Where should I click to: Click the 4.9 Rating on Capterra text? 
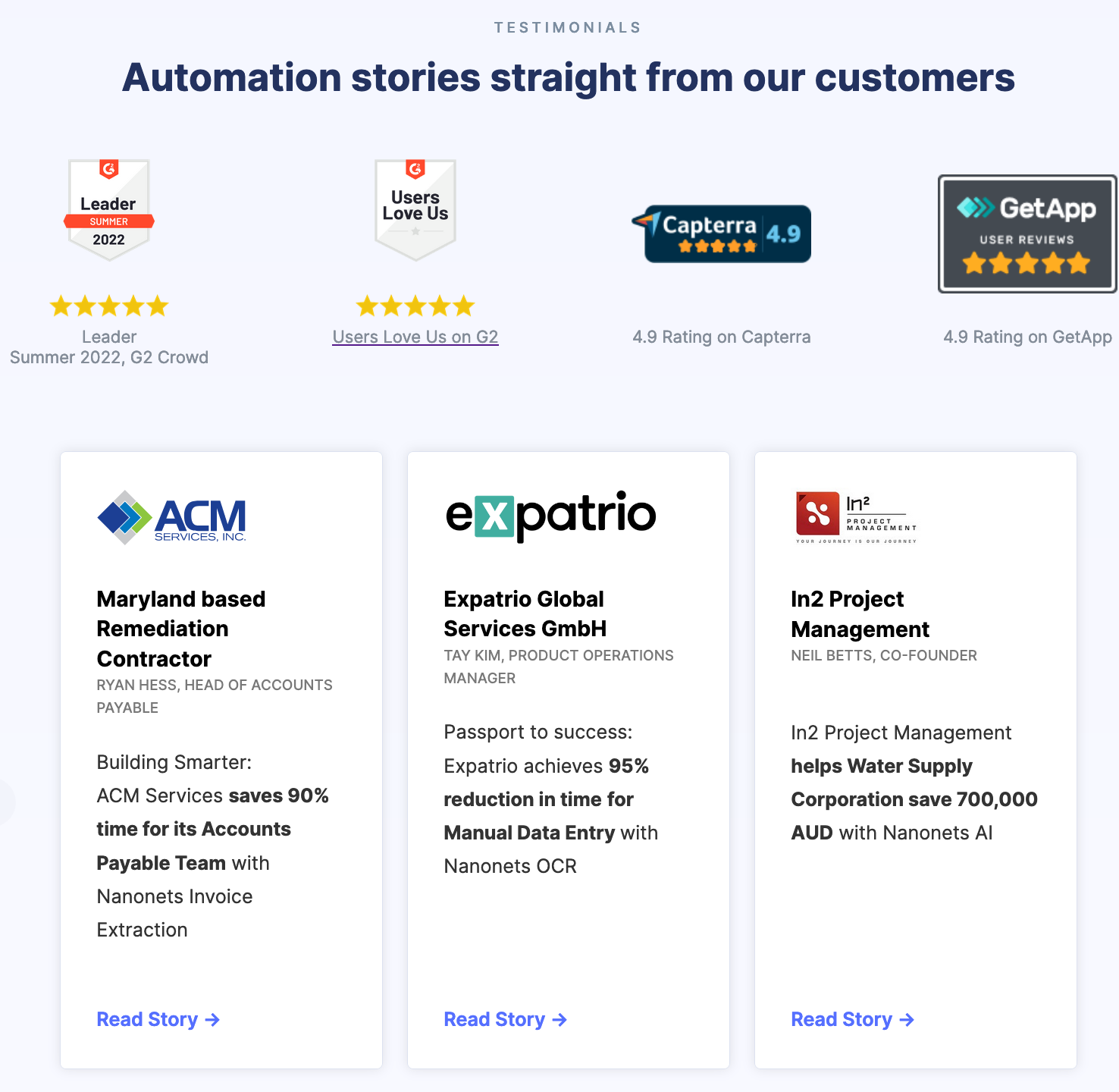(x=721, y=337)
